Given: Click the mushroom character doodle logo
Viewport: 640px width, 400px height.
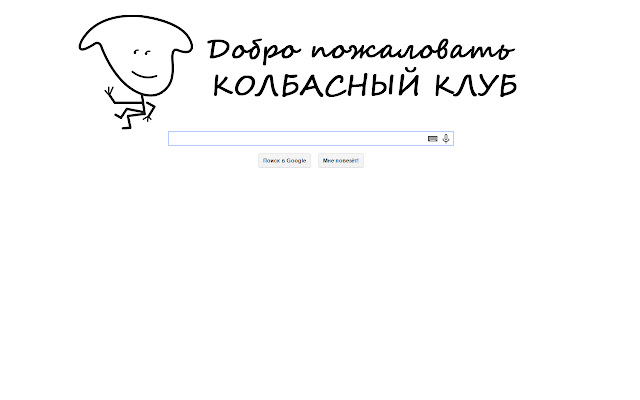Looking at the screenshot, I should pyautogui.click(x=136, y=72).
